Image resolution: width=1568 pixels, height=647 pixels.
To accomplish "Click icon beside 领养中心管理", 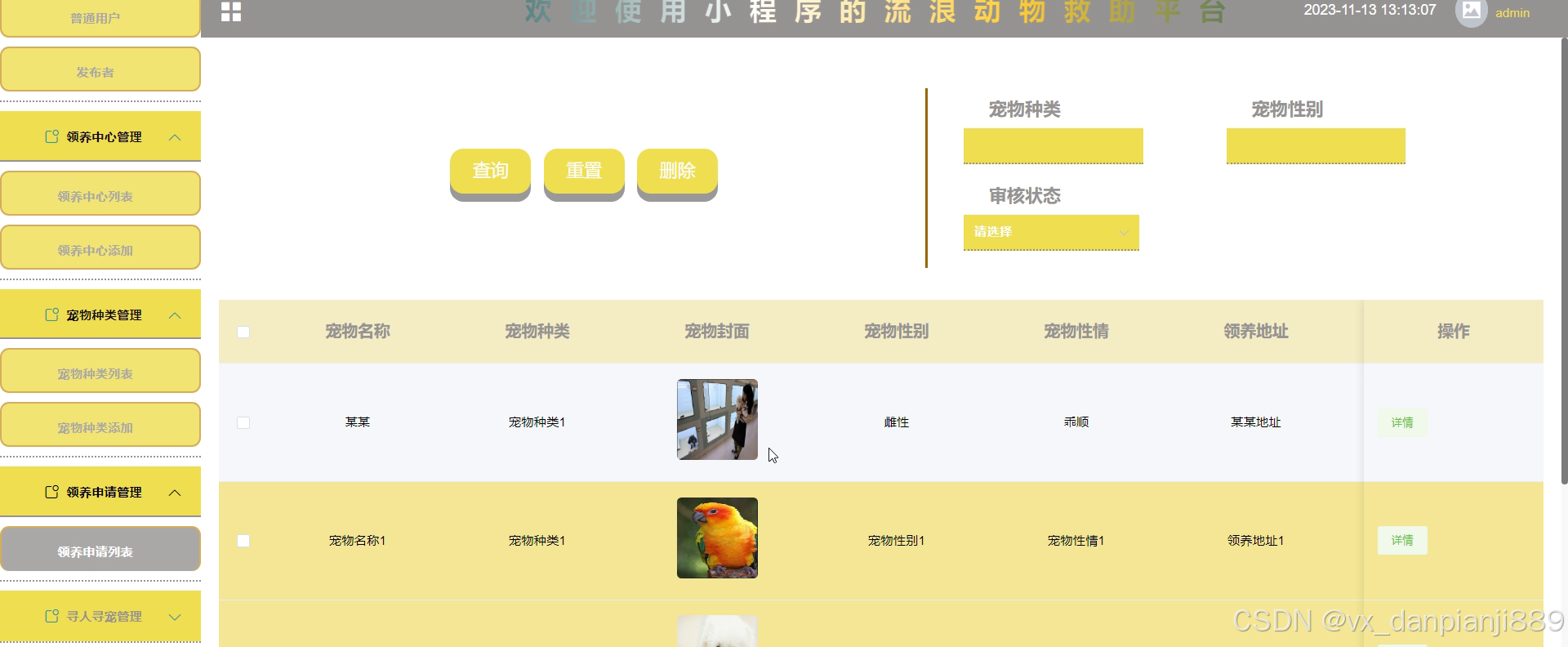I will click(x=51, y=136).
